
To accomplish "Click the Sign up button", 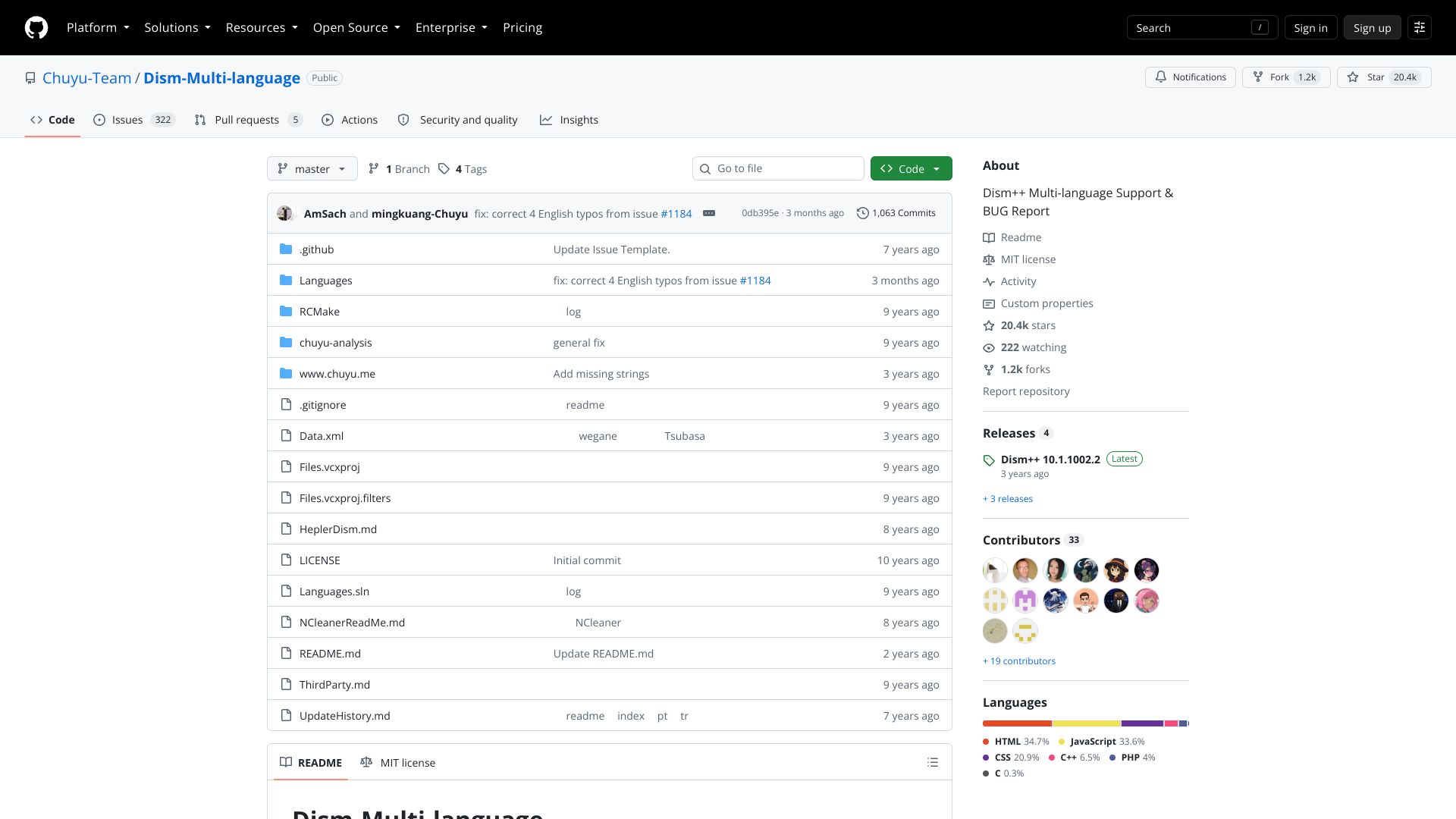I will pos(1372,27).
